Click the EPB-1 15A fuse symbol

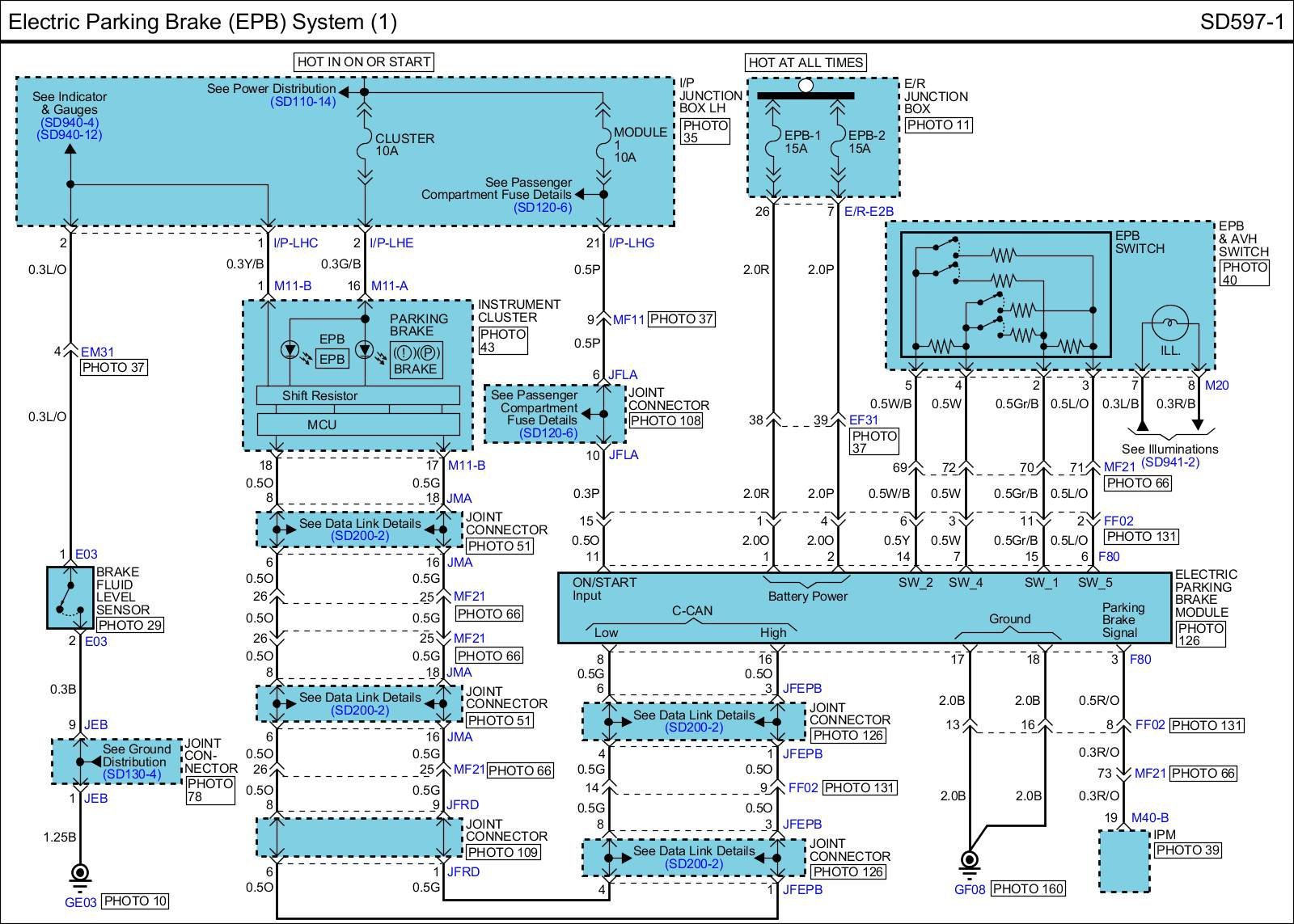pyautogui.click(x=773, y=147)
